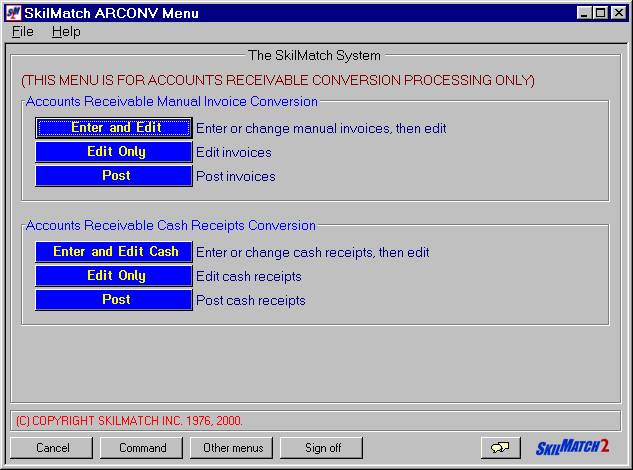Image resolution: width=633 pixels, height=470 pixels.
Task: Minimize the SkilMatch ARCONV Menu window
Action: [x=583, y=13]
